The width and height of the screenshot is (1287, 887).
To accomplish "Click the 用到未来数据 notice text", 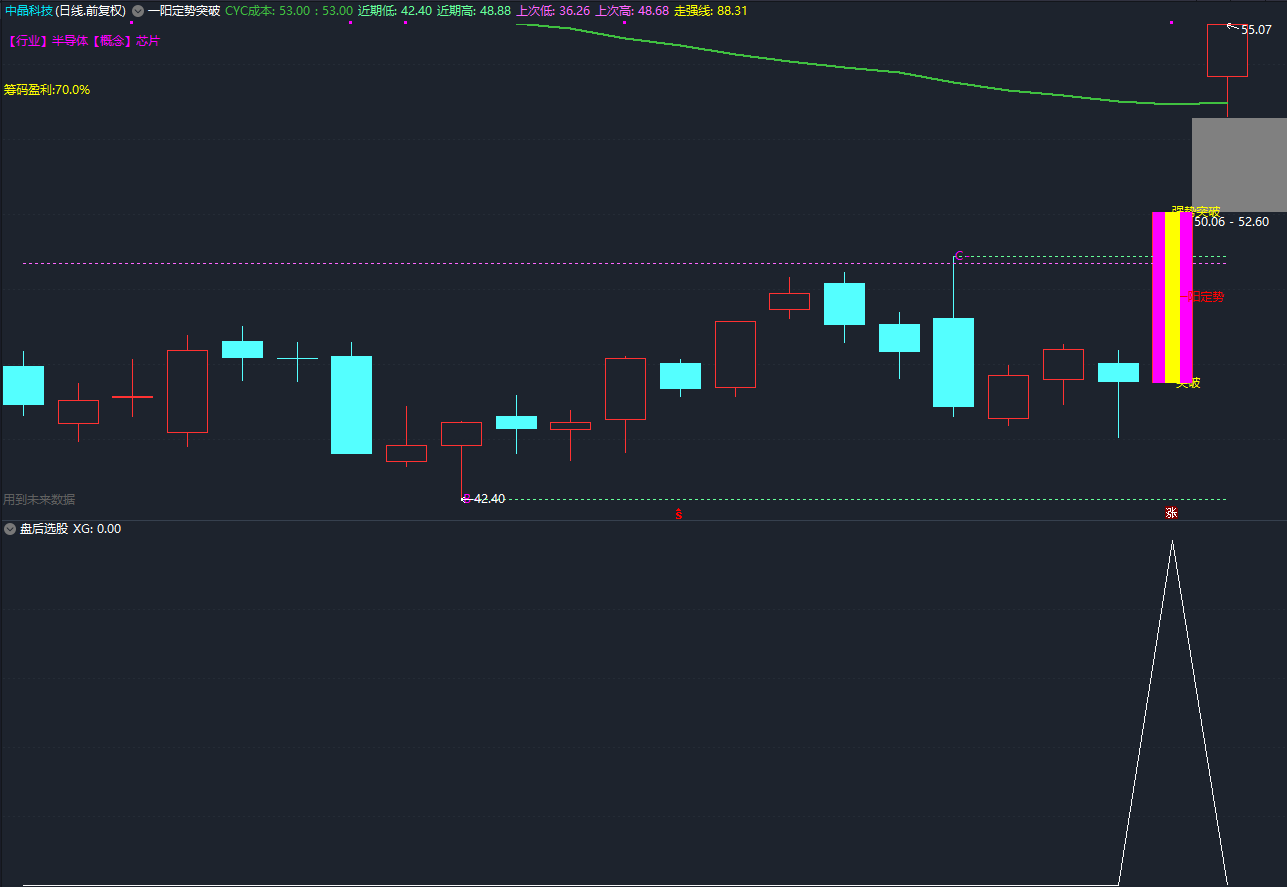I will click(x=39, y=499).
